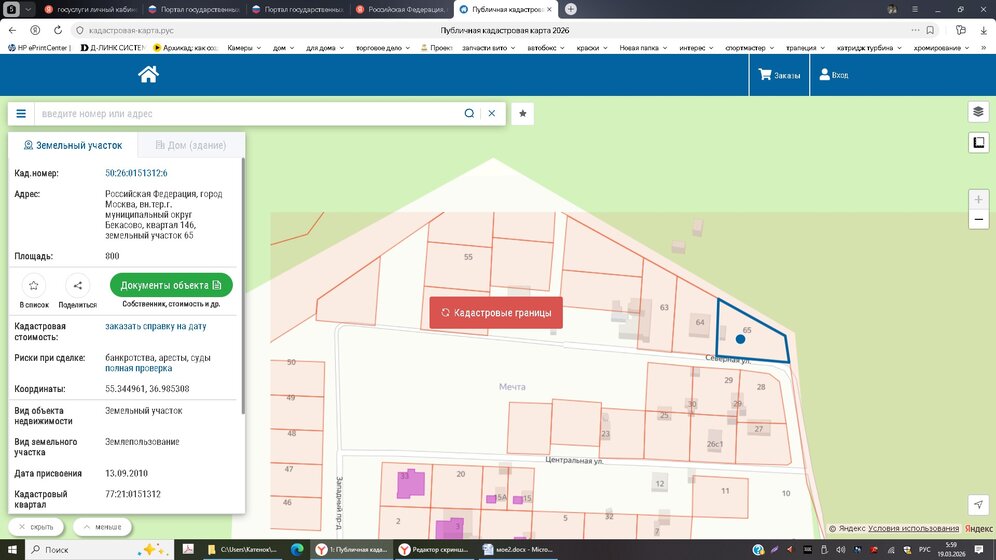Switch to Редактор скриншотов taskbar window
The image size is (996, 560).
tap(434, 549)
